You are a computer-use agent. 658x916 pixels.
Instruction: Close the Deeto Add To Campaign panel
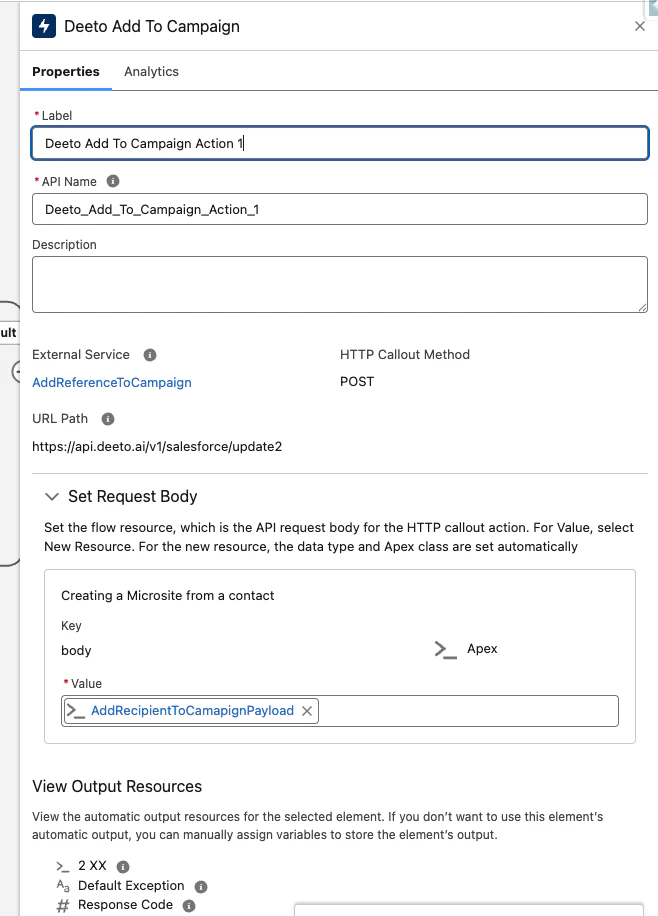640,26
